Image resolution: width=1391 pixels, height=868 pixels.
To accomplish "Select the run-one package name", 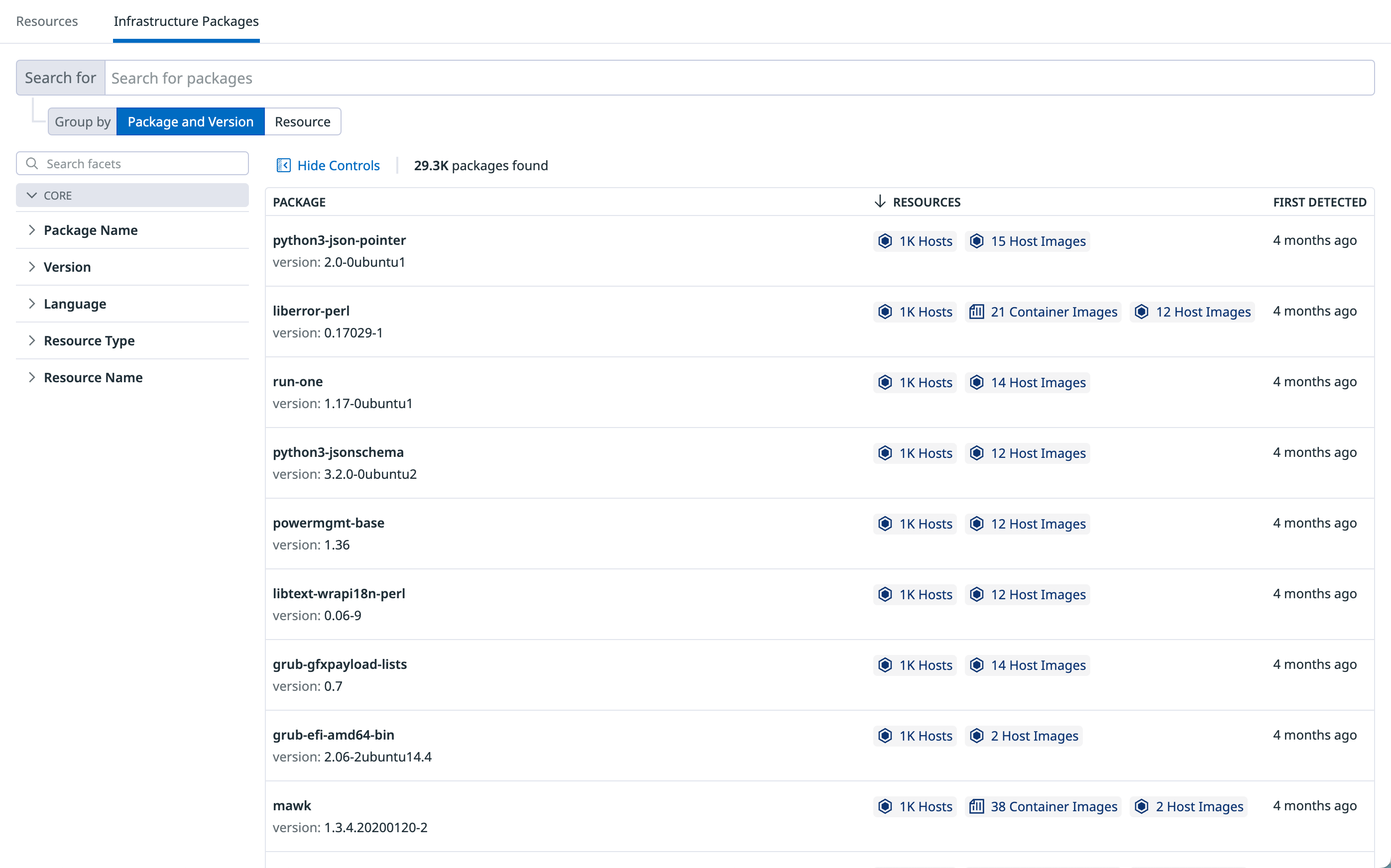I will tap(297, 381).
